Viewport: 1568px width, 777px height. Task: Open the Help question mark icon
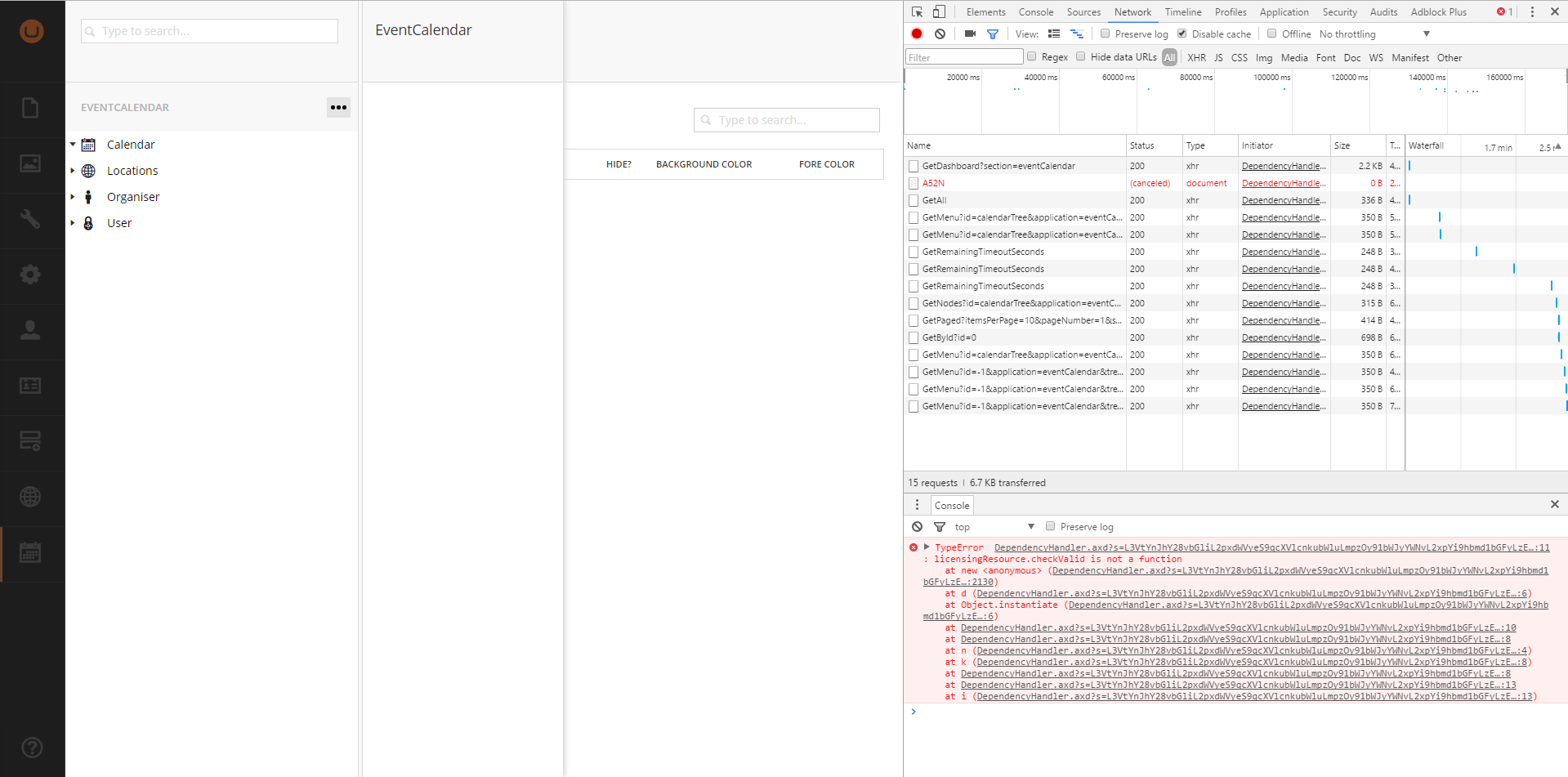(32, 748)
